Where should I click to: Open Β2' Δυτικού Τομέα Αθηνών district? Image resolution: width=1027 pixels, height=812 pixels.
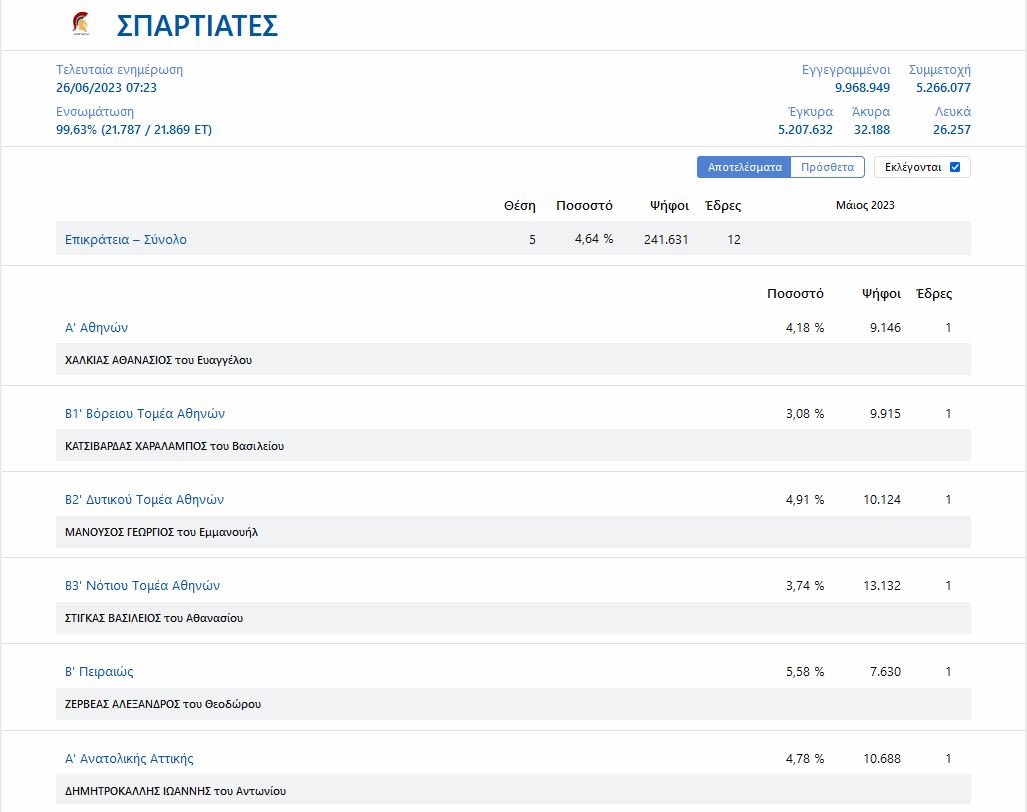pyautogui.click(x=144, y=500)
